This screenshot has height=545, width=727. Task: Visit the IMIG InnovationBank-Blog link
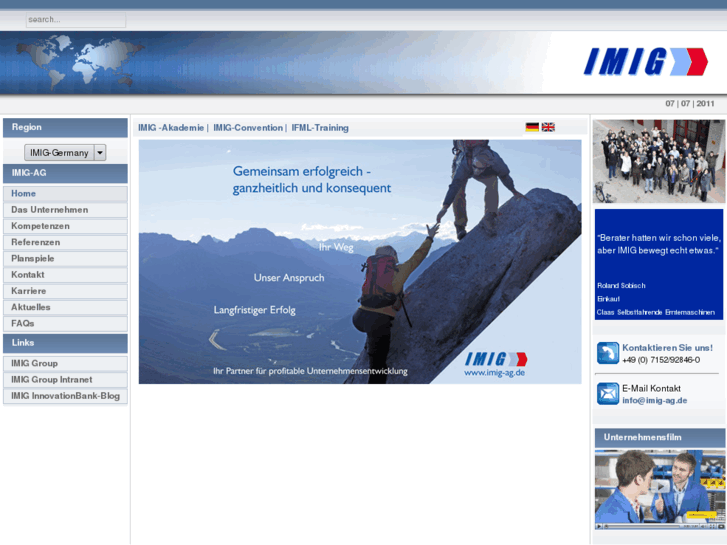coord(65,396)
